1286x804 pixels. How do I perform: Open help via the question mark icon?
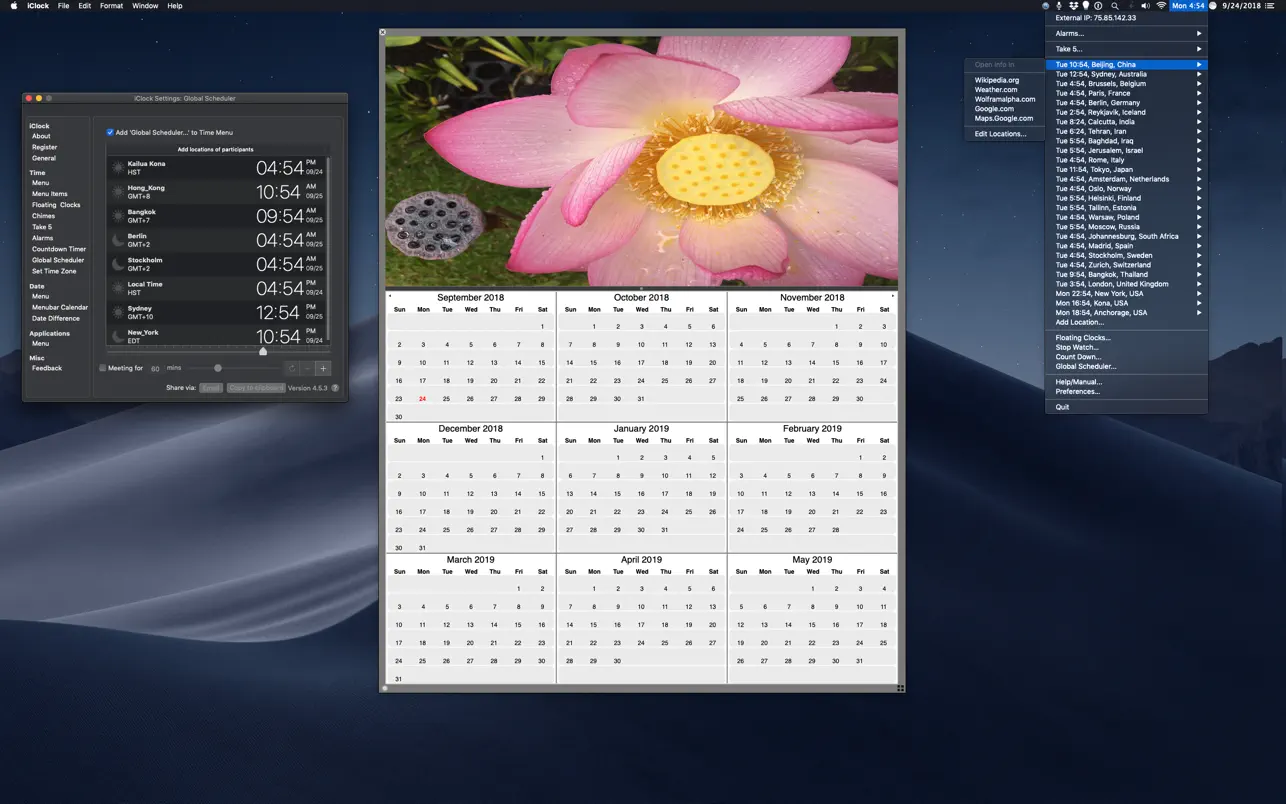[335, 388]
